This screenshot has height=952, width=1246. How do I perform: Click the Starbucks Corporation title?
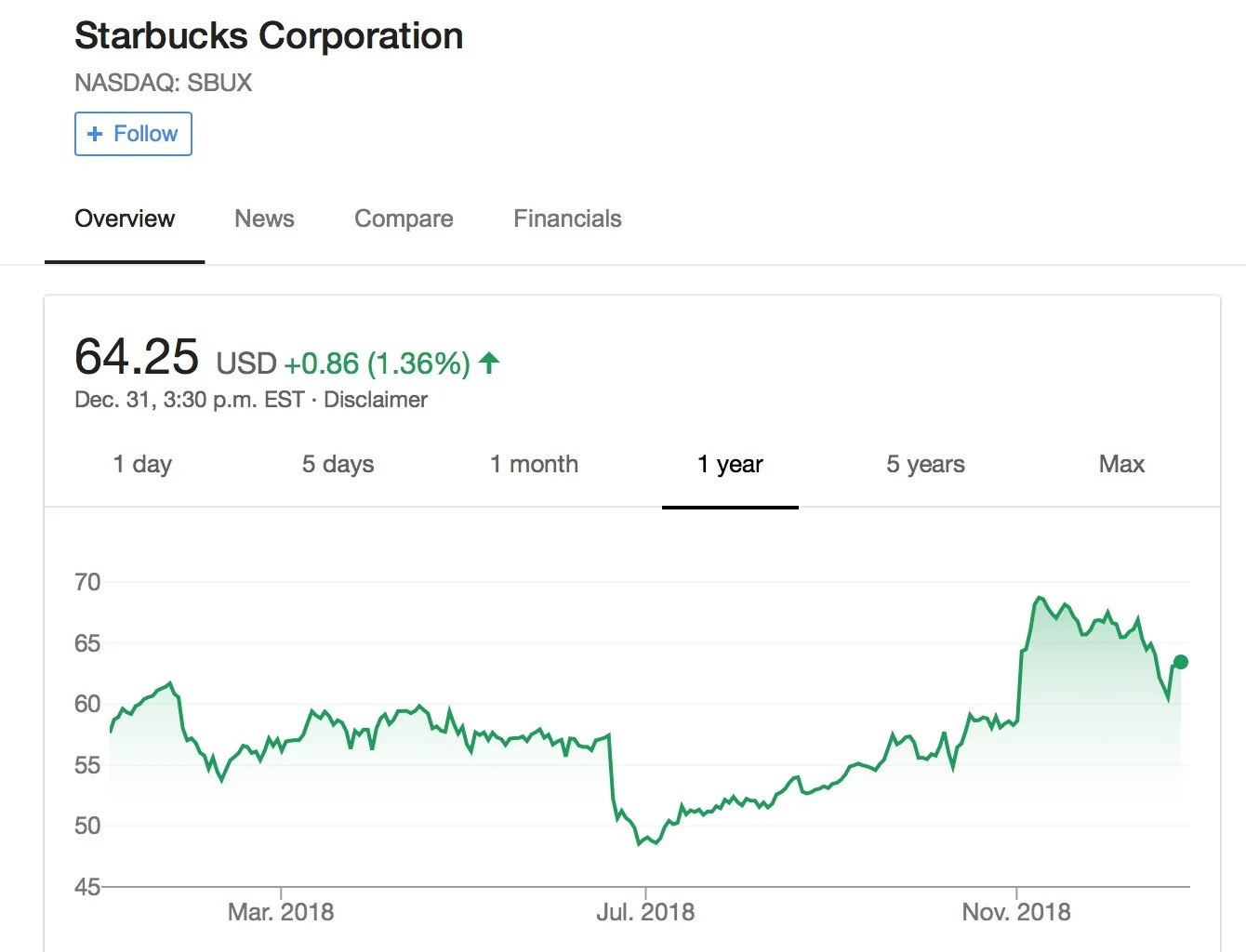269,36
